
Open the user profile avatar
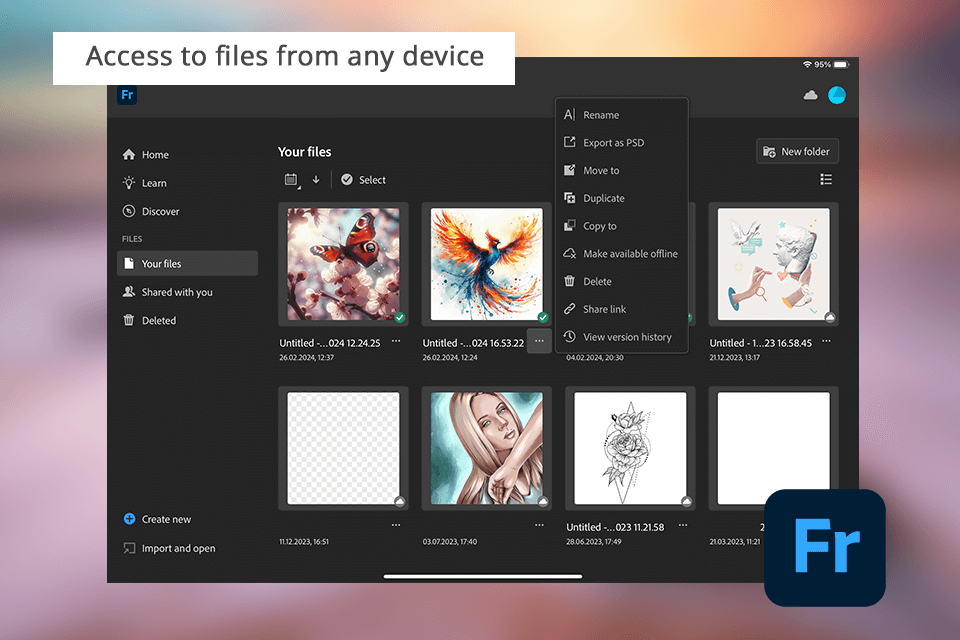(836, 95)
